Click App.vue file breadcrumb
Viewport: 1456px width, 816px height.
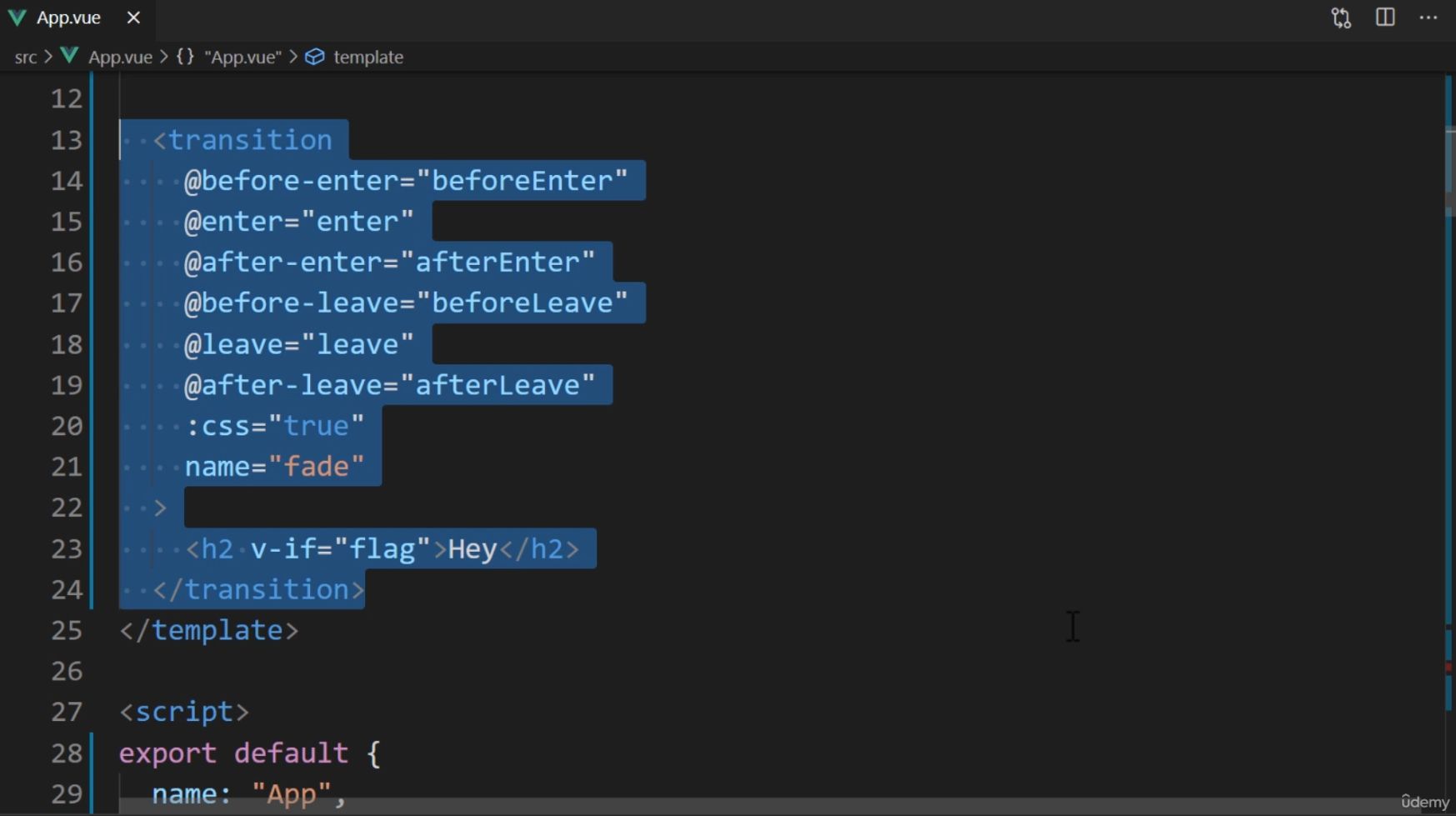click(x=120, y=57)
